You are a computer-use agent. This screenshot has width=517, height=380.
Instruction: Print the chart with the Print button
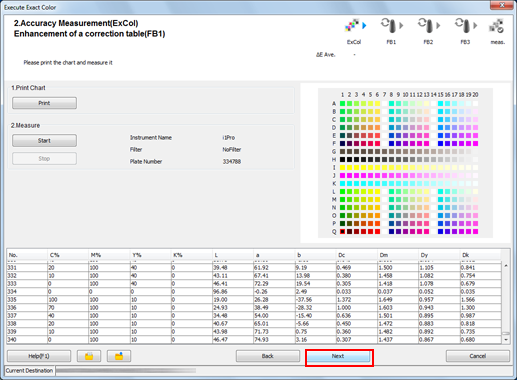coord(44,103)
